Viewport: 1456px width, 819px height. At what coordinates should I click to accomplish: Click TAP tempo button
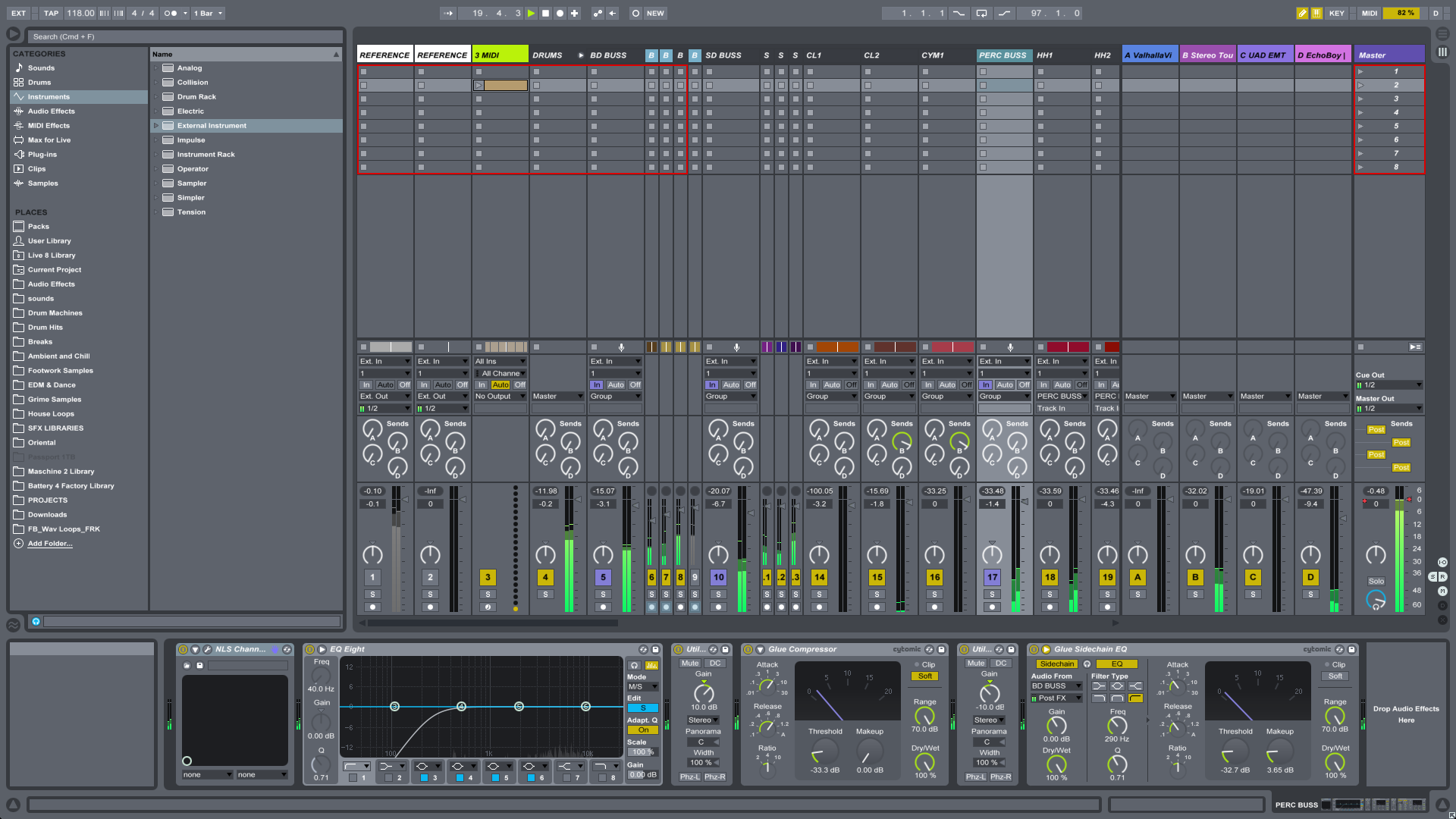tap(51, 13)
